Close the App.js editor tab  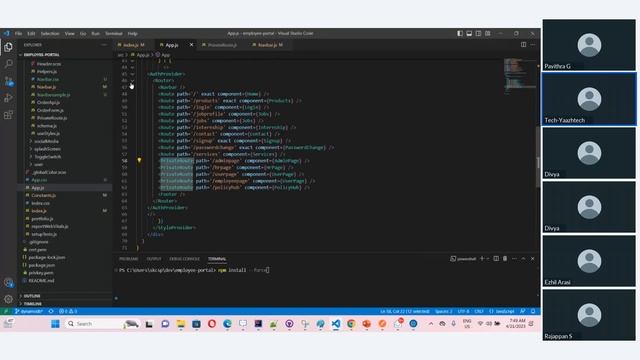click(x=191, y=44)
